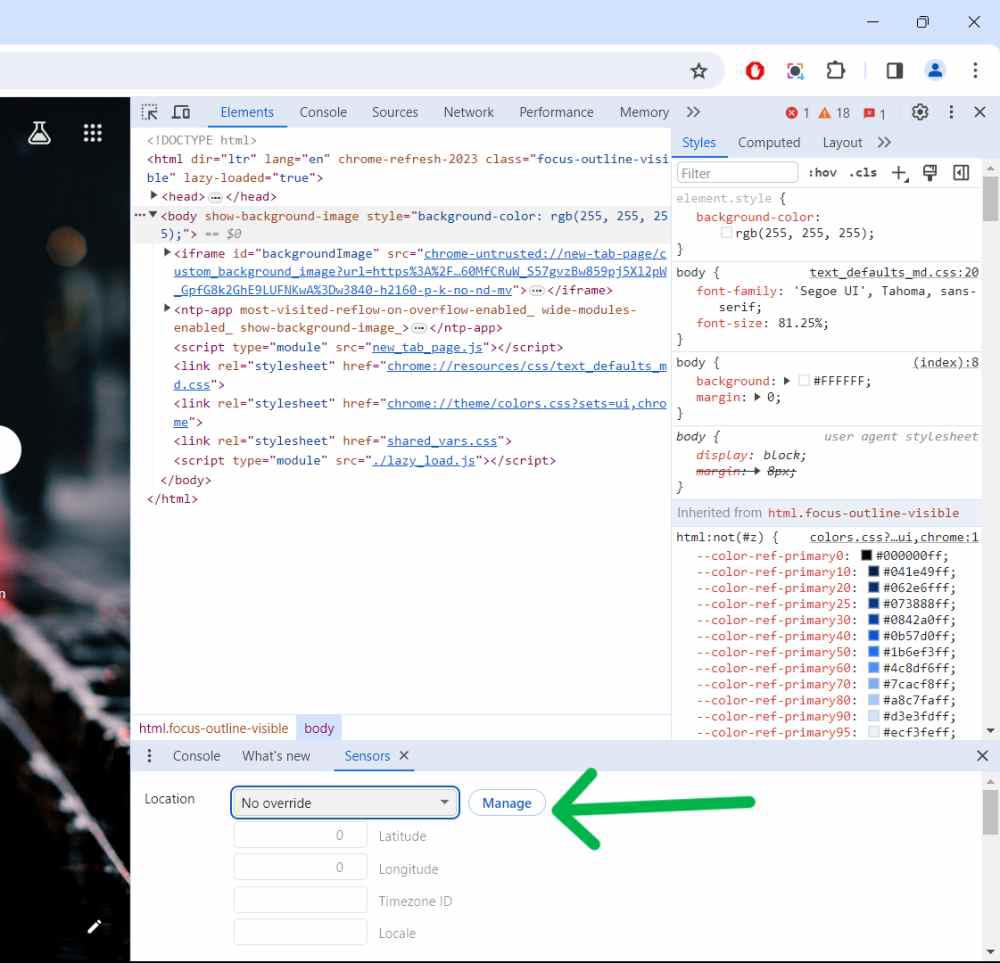Toggle the .cls element classes panel
The image size is (1000, 963).
(x=862, y=173)
